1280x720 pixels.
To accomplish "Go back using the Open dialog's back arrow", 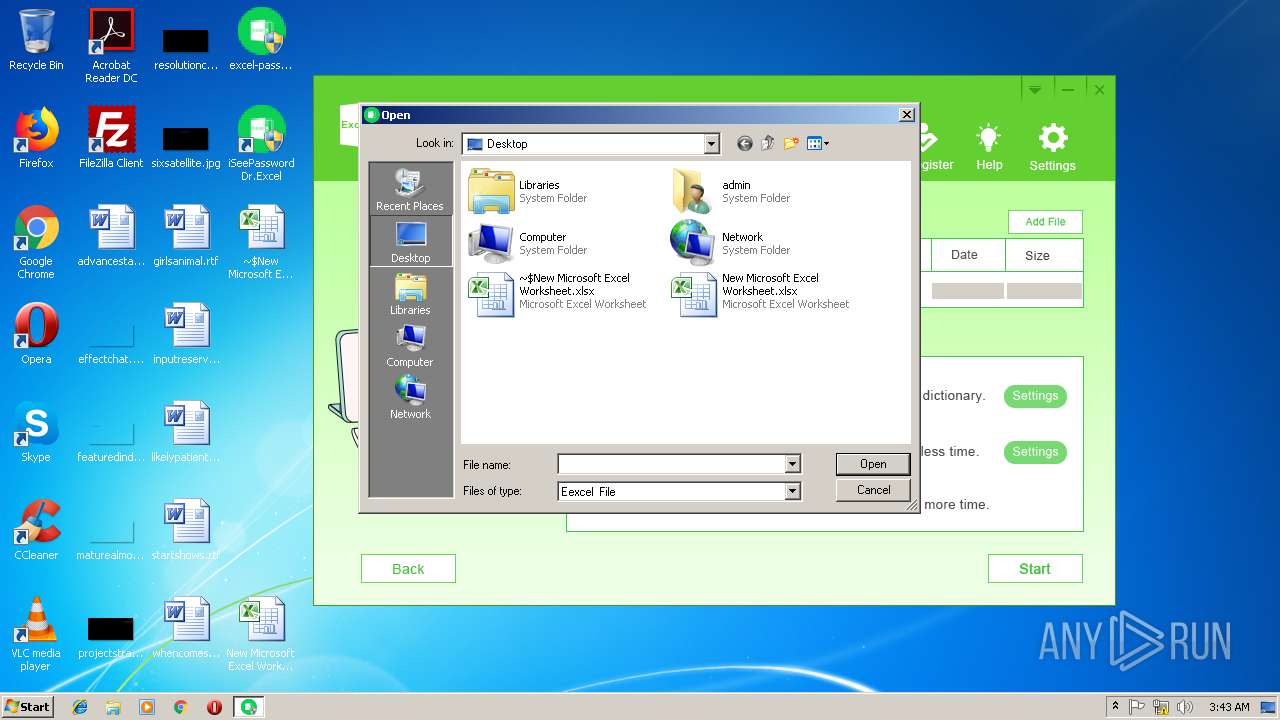I will pos(744,144).
